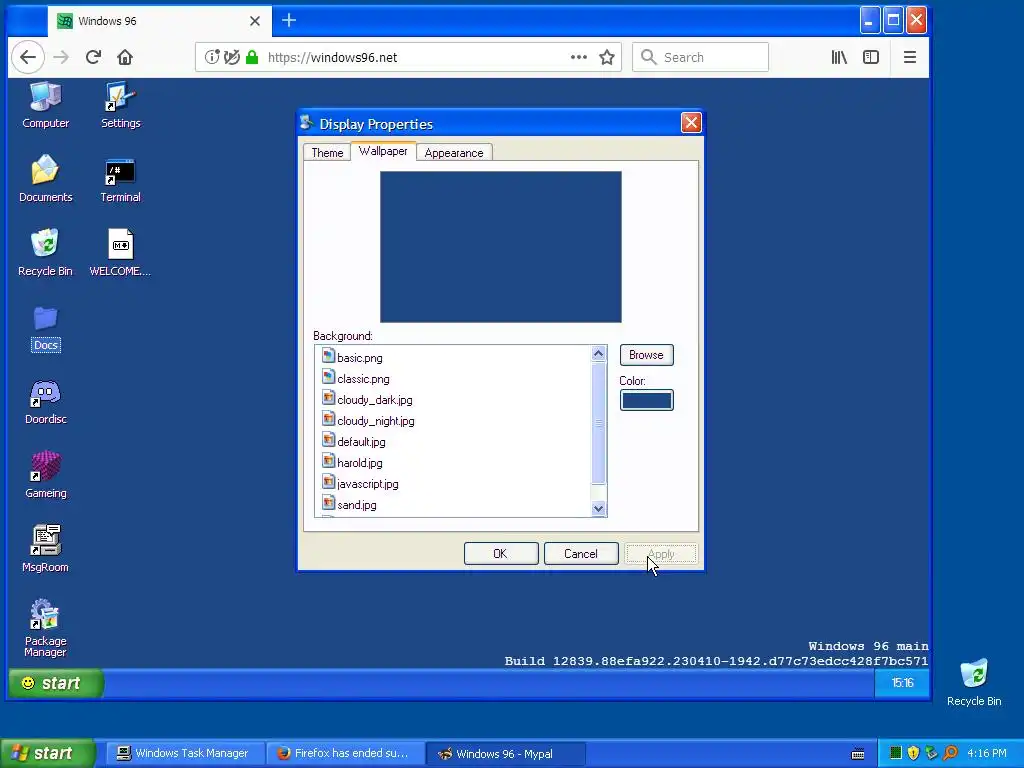Open the Windows XP start button
Viewport: 1024px width, 768px height.
pos(47,753)
